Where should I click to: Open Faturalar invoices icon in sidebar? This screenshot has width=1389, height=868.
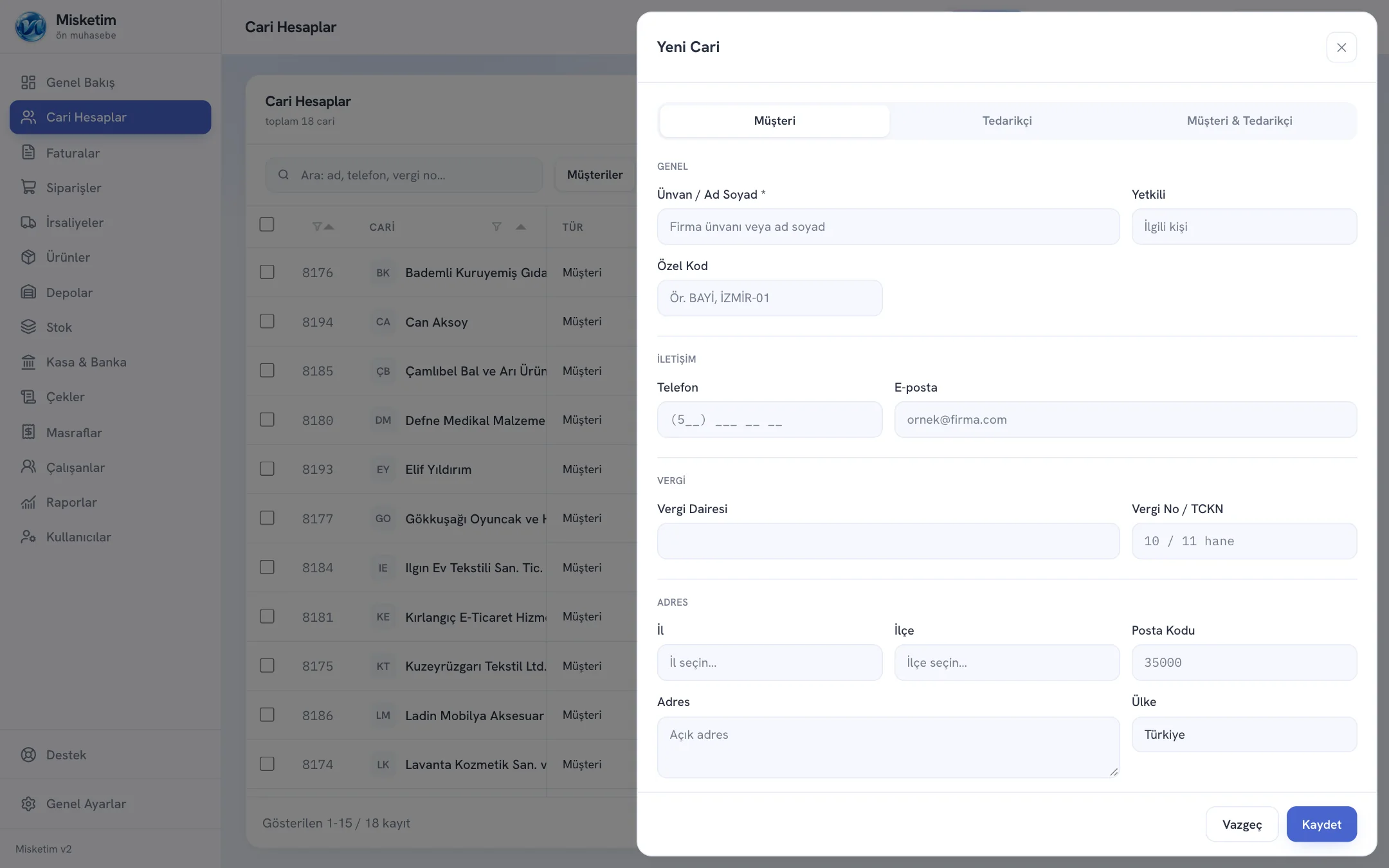pyautogui.click(x=28, y=152)
